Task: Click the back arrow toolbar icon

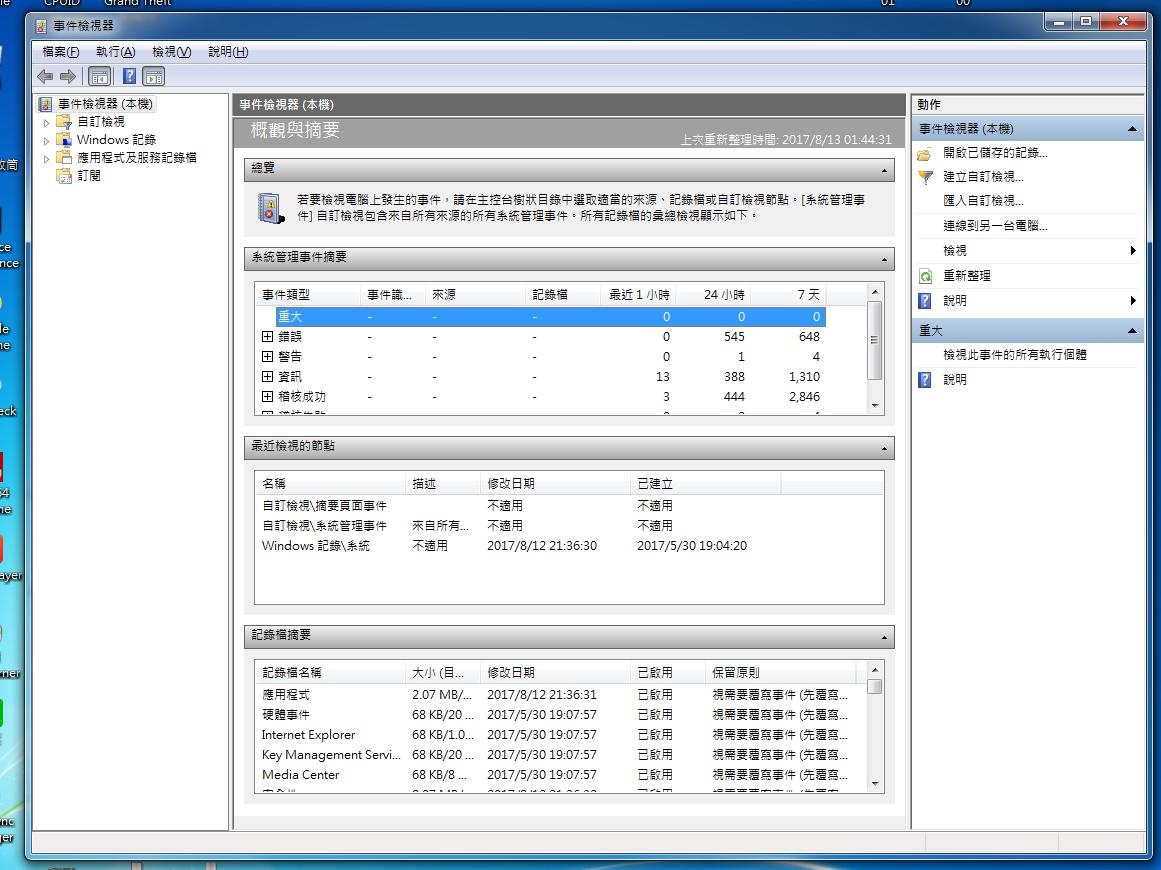Action: coord(45,76)
